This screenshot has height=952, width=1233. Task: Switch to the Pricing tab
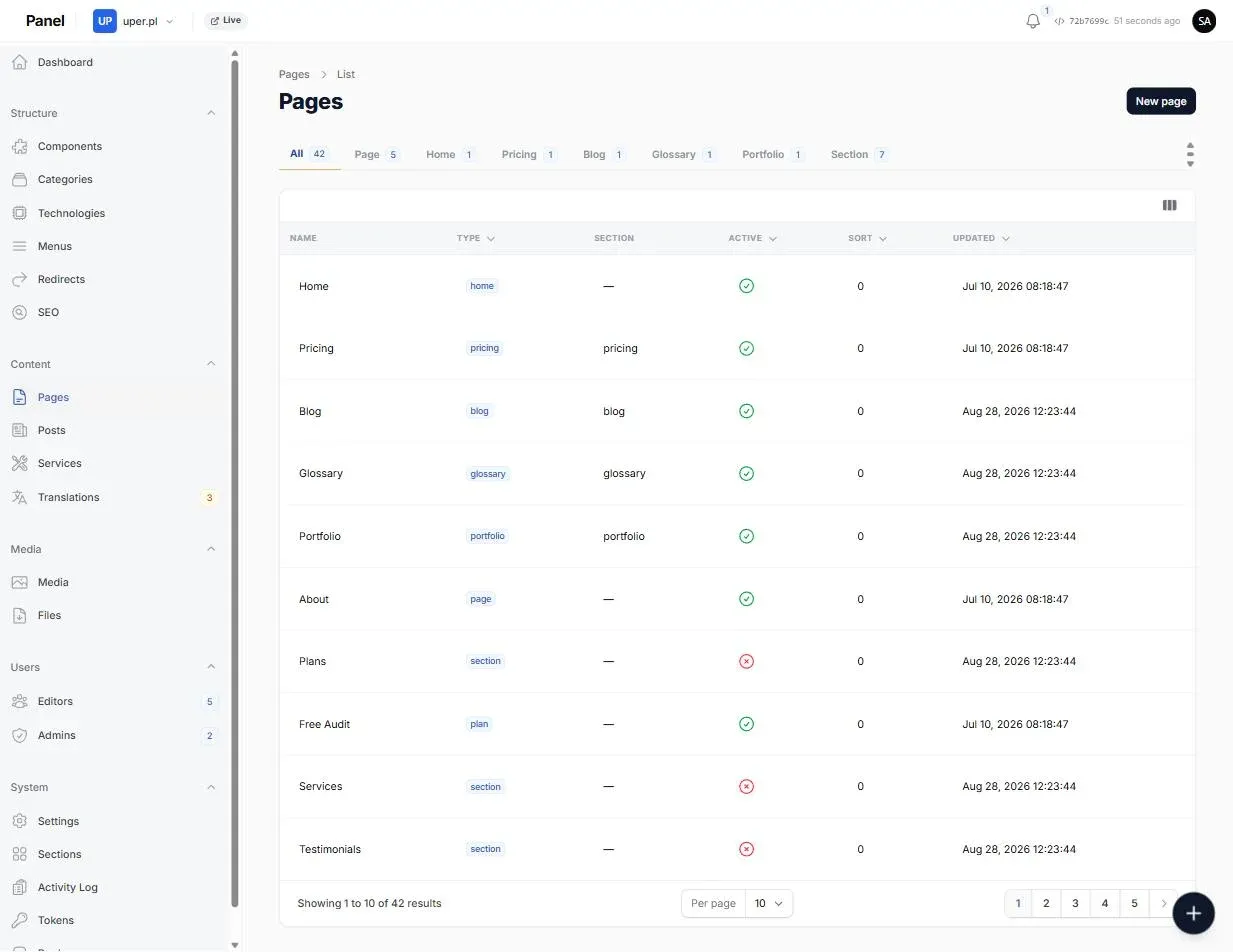point(529,154)
